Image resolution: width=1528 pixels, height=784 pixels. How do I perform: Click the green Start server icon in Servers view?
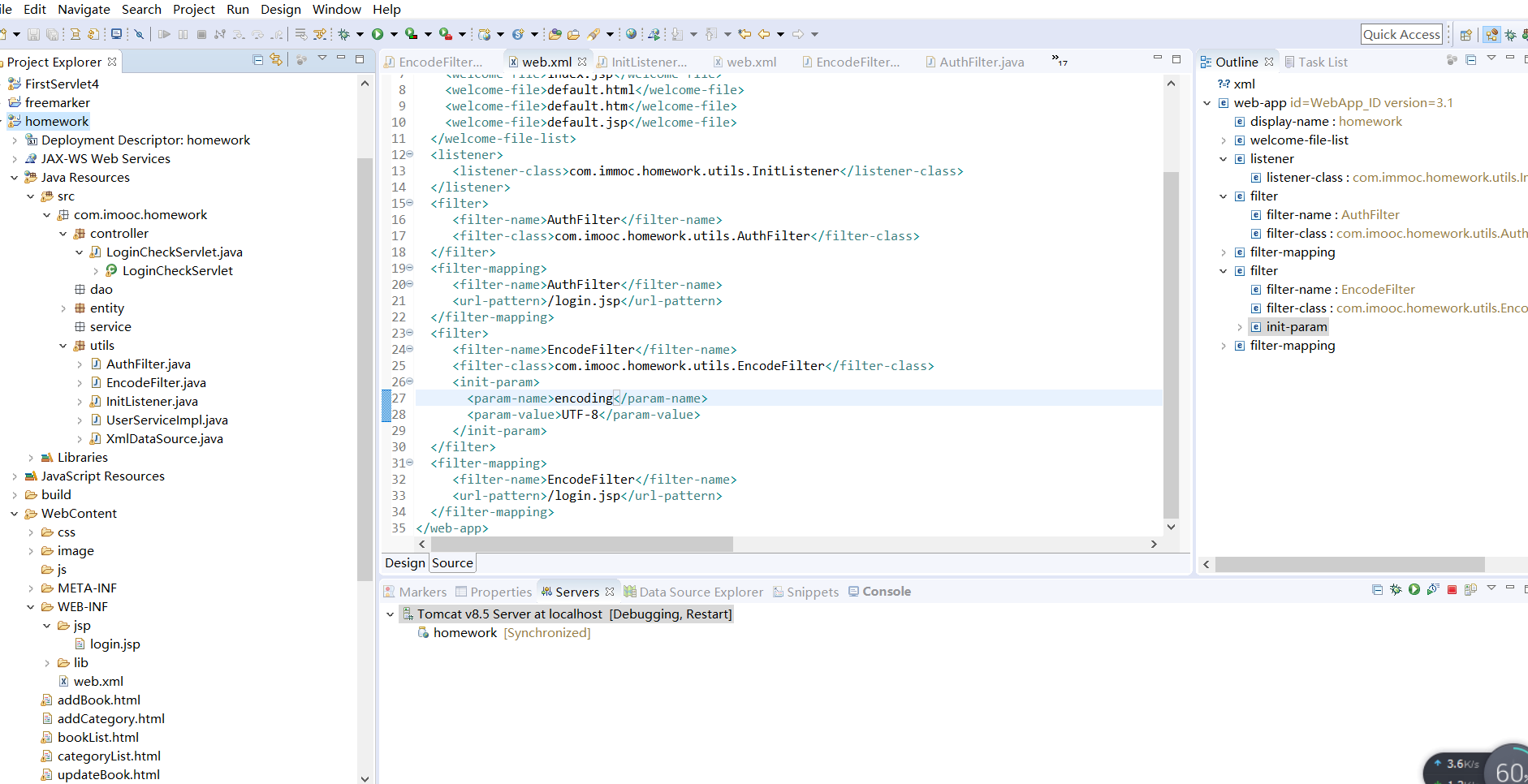point(1414,589)
